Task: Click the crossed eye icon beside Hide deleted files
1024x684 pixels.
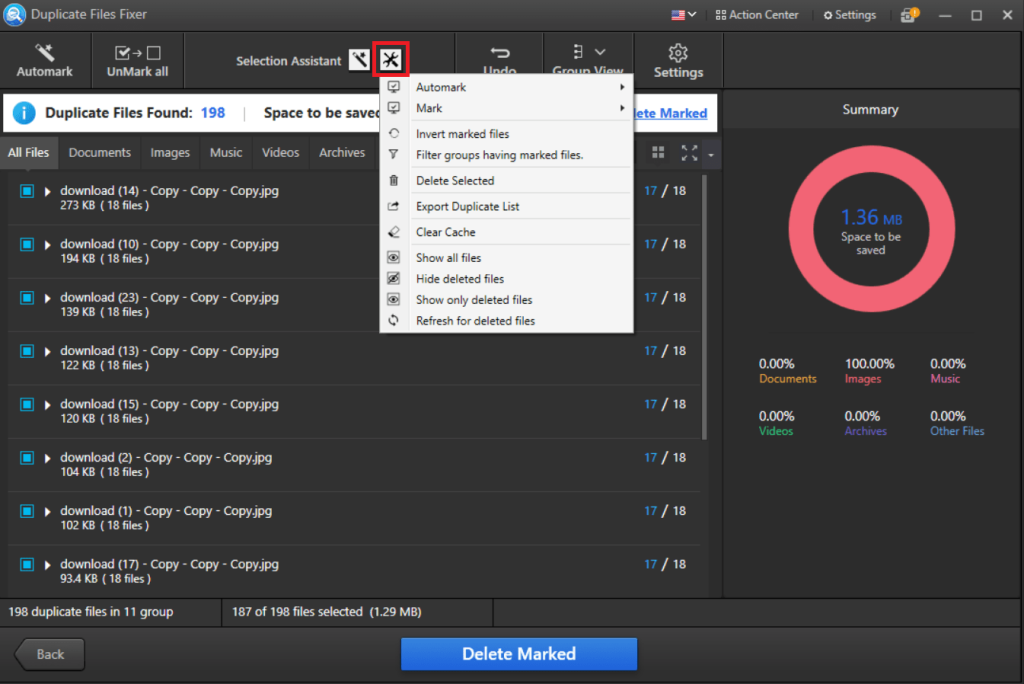Action: (394, 278)
